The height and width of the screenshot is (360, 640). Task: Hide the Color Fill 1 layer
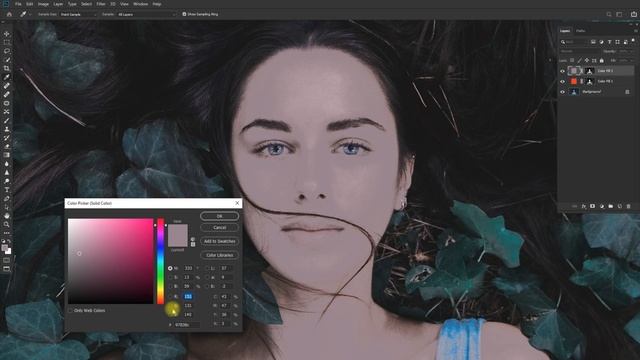562,82
